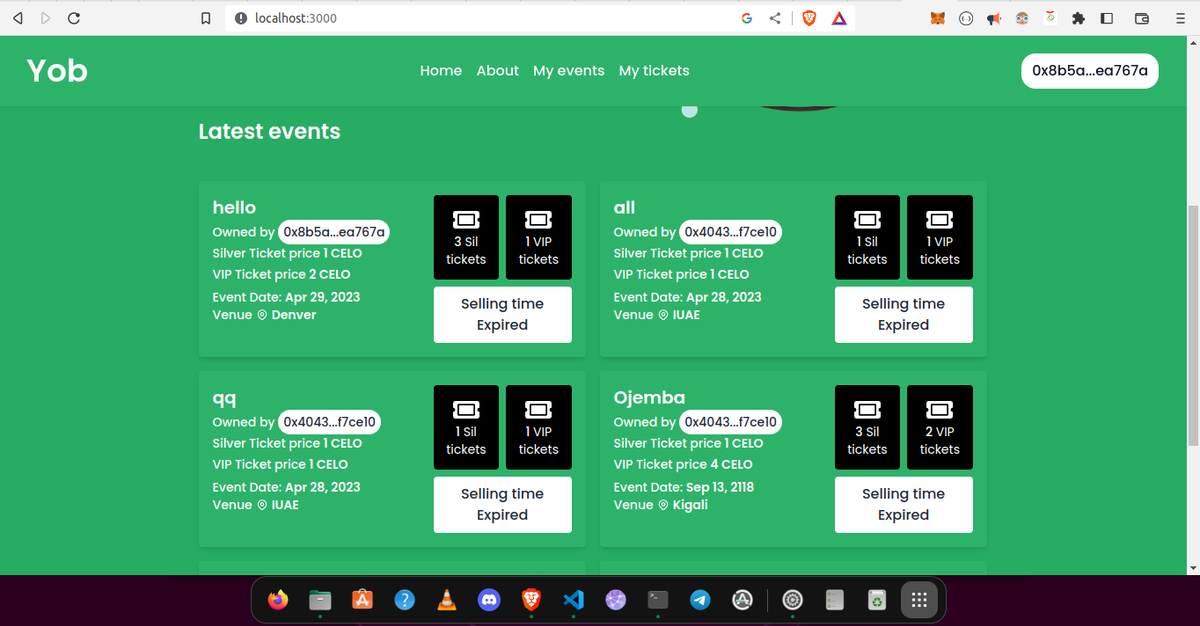The height and width of the screenshot is (626, 1200).
Task: Click the 2 VIP tickets tile for Ojemba
Action: click(x=939, y=427)
